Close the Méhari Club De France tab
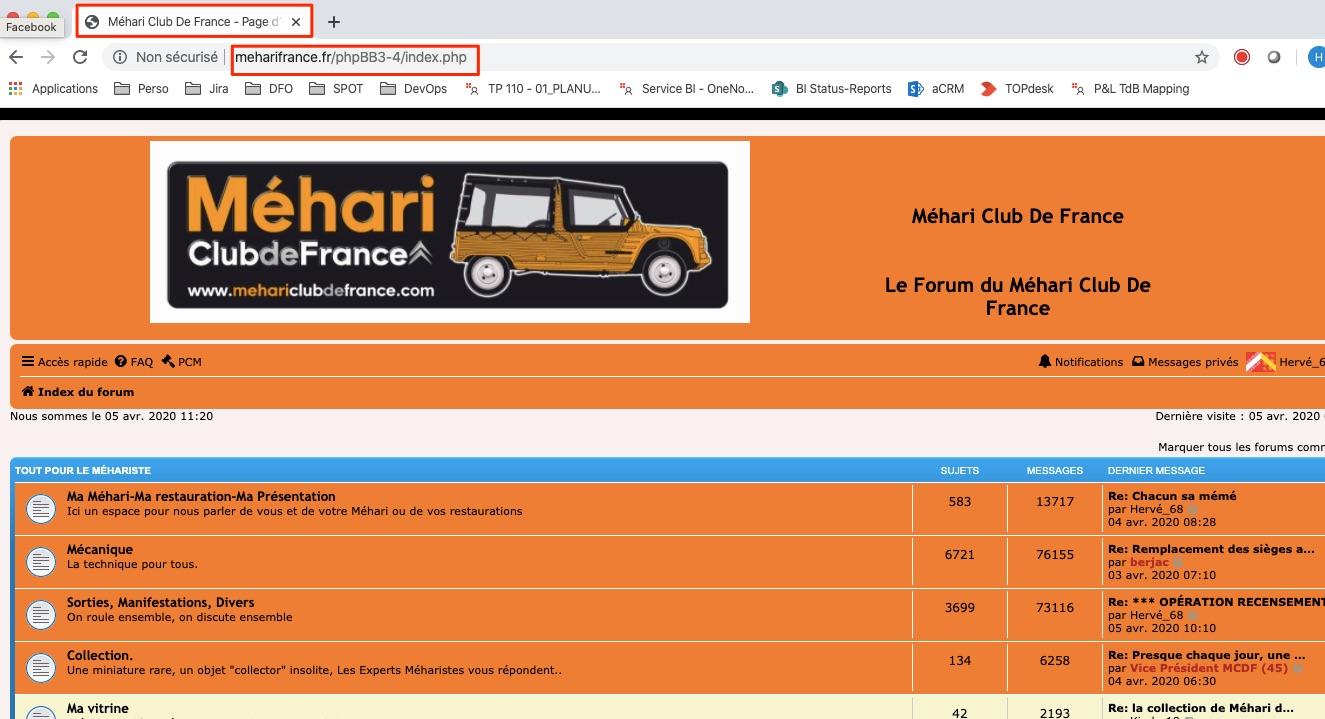The height and width of the screenshot is (719, 1325). (x=296, y=22)
